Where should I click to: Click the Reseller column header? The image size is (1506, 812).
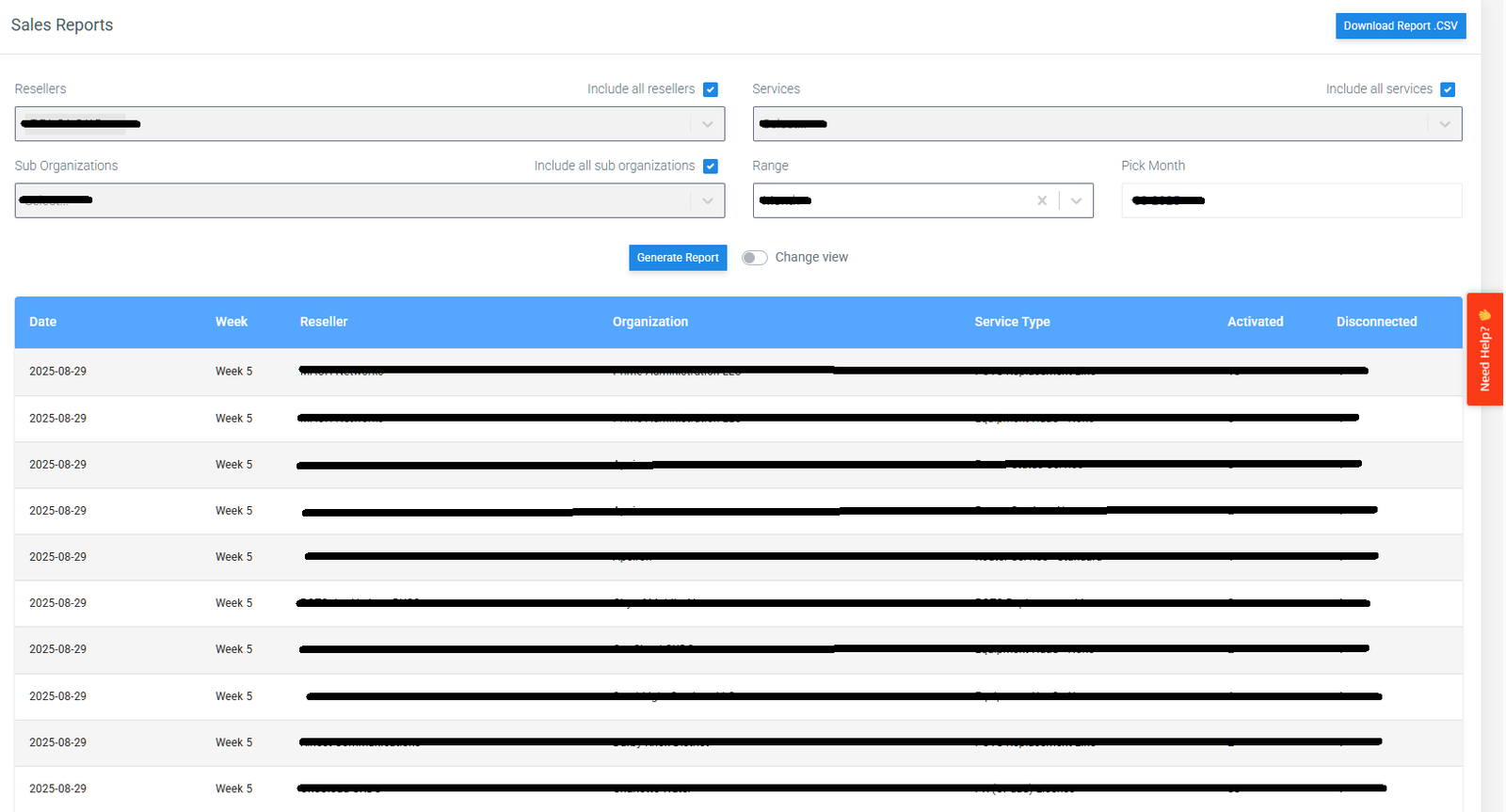pyautogui.click(x=324, y=322)
